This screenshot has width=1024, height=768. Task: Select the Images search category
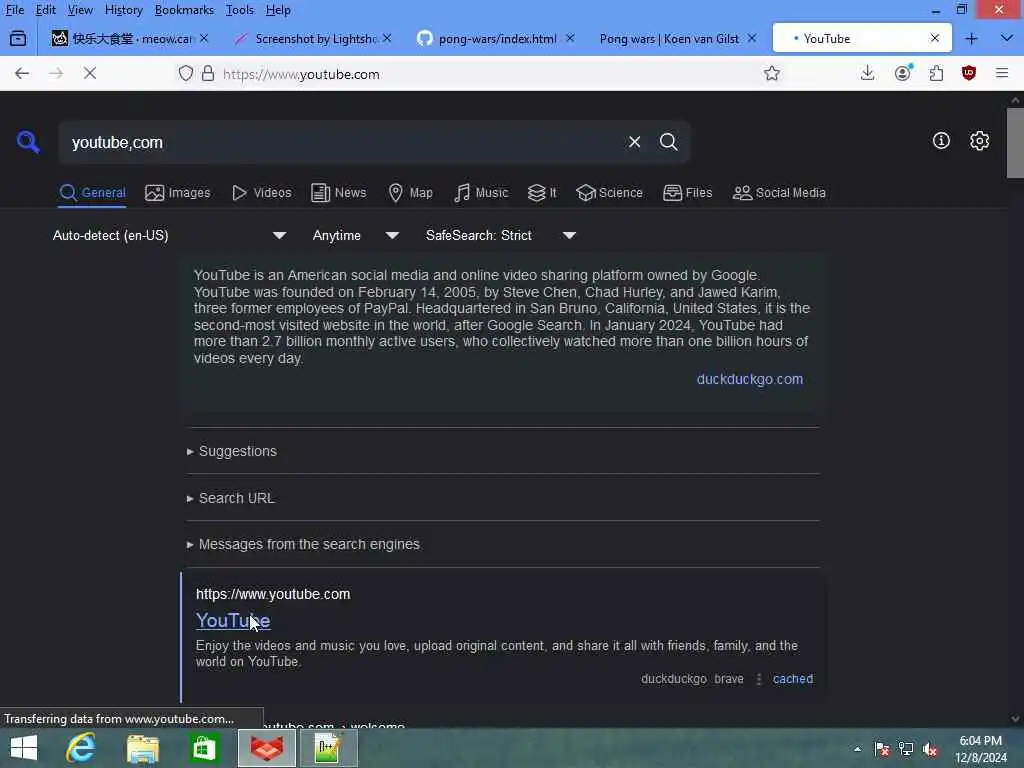pos(178,193)
